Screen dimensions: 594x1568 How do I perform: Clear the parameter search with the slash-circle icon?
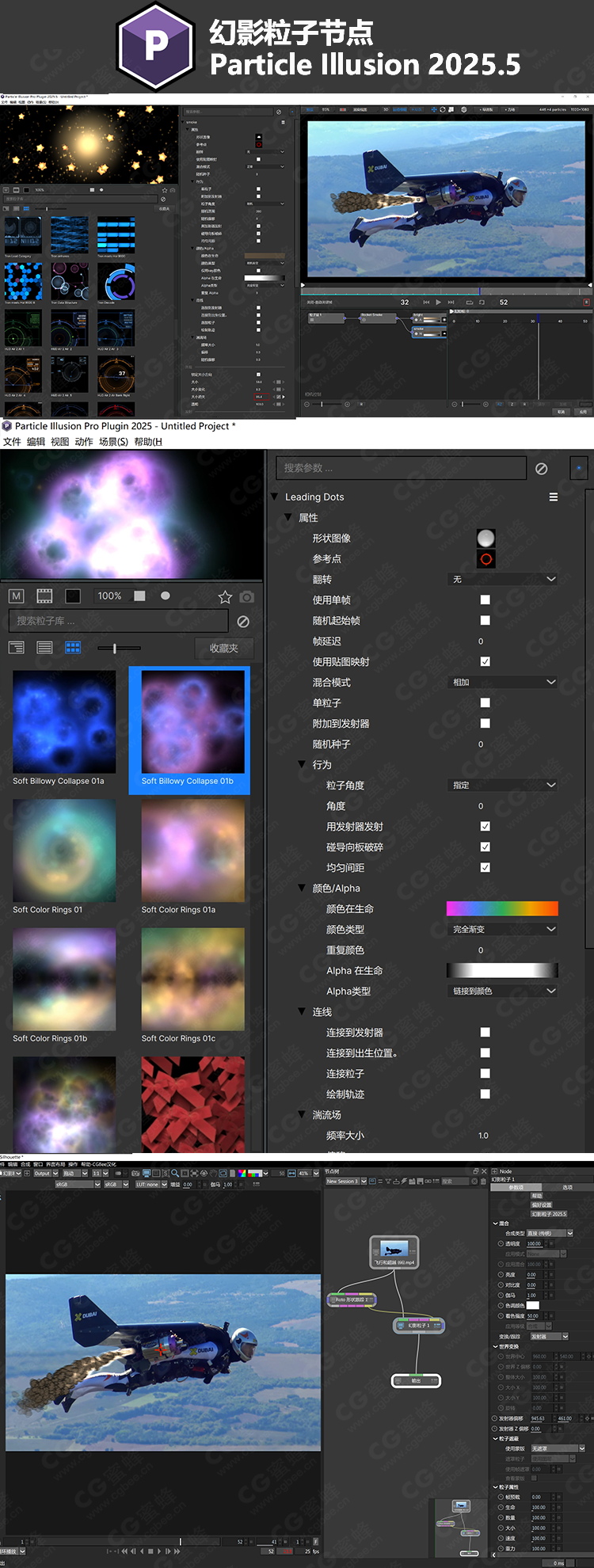point(542,469)
